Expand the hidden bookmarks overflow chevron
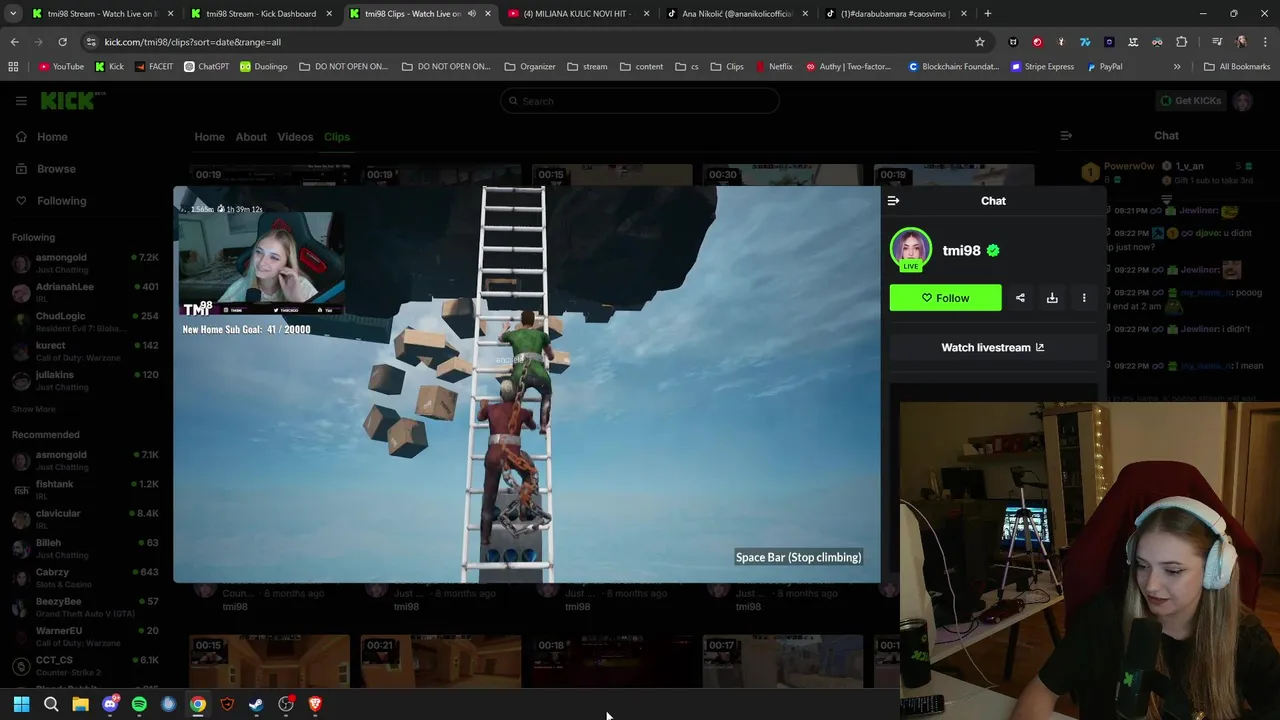 [x=1177, y=67]
